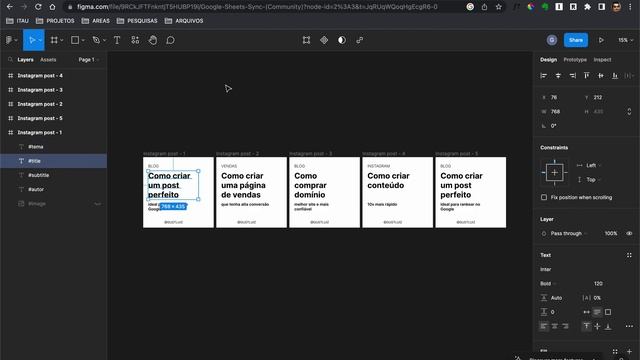Select the #subtitle text layer
The image size is (640, 360).
click(x=38, y=175)
